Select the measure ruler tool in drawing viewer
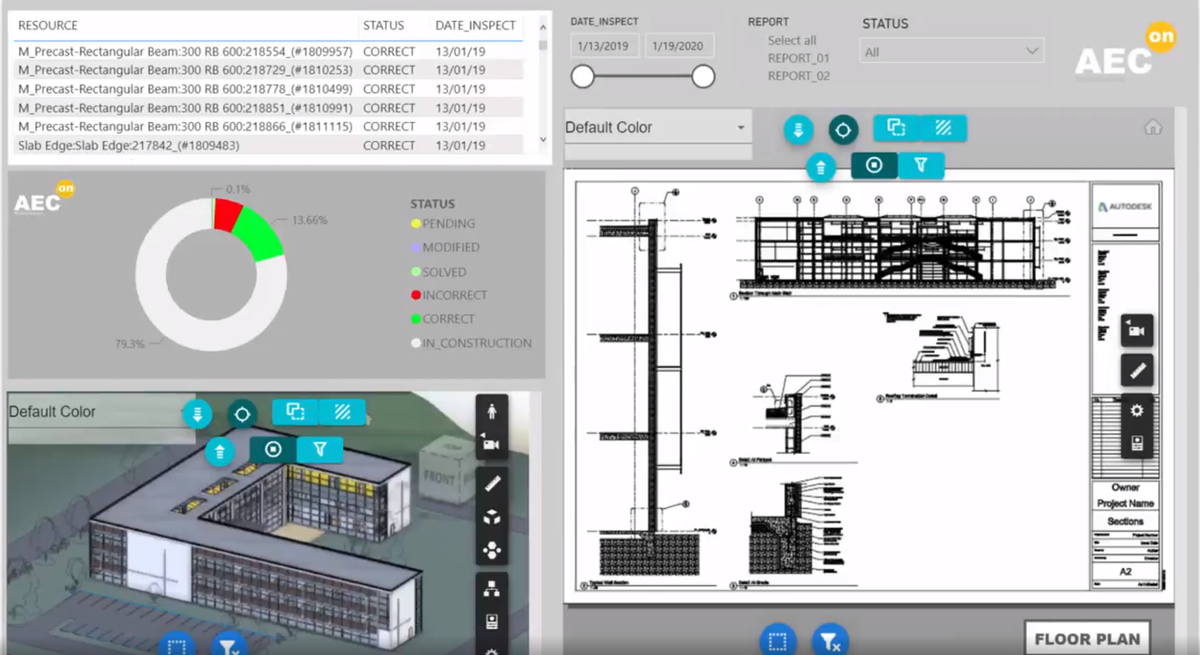 pos(1136,370)
